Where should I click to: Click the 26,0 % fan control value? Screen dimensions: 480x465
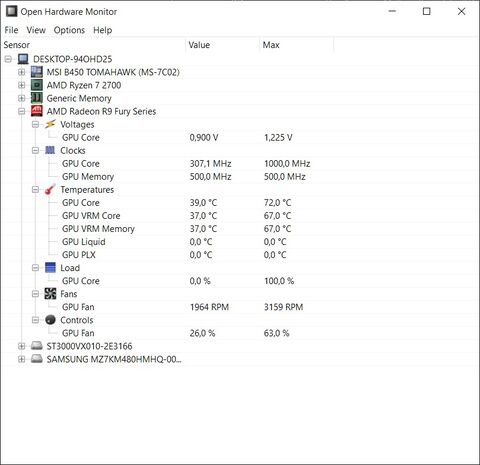(x=202, y=333)
